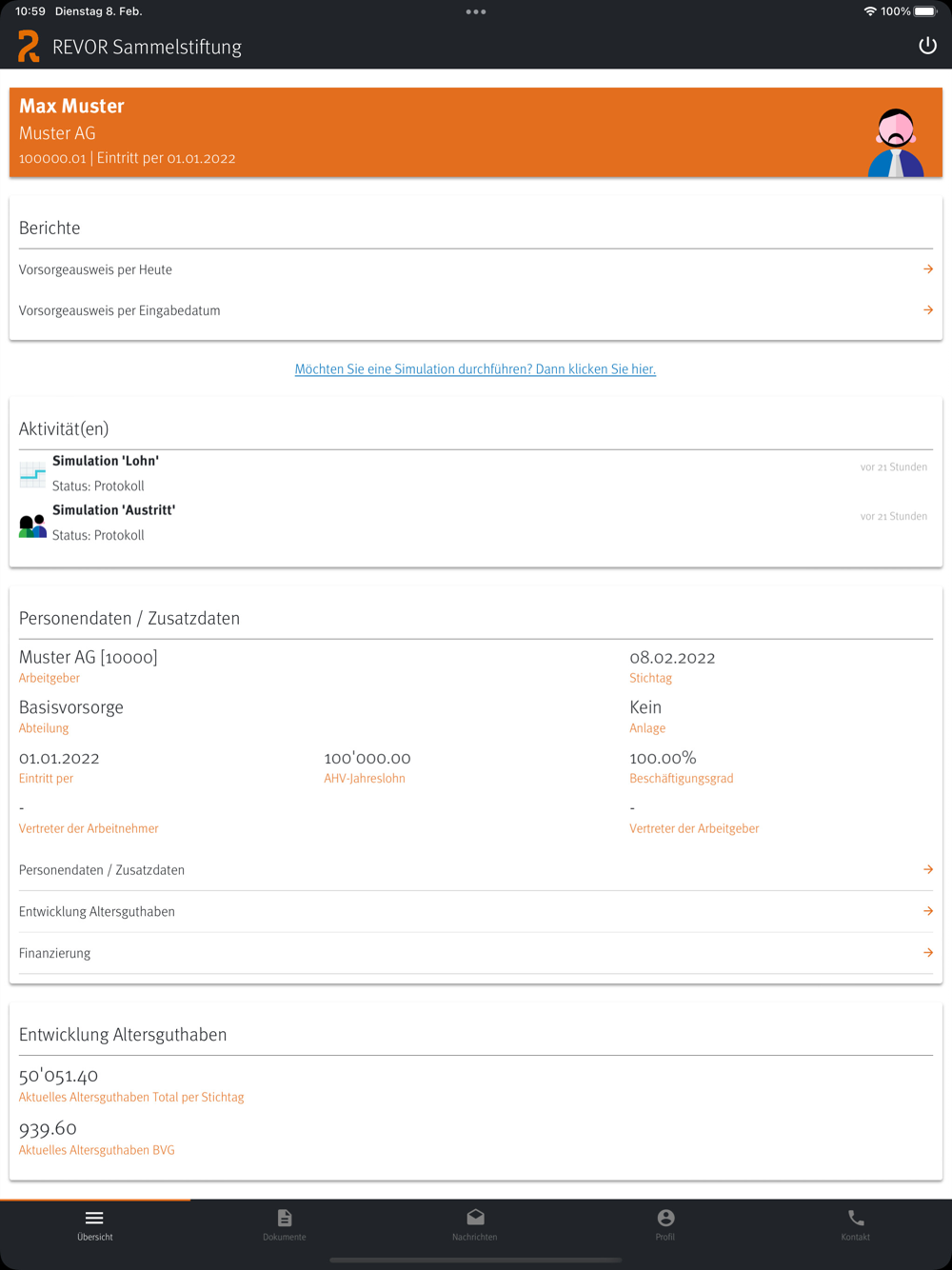Image resolution: width=952 pixels, height=1270 pixels.
Task: Tap the Vertreter der Arbeitnehmer label
Action: click(x=89, y=828)
